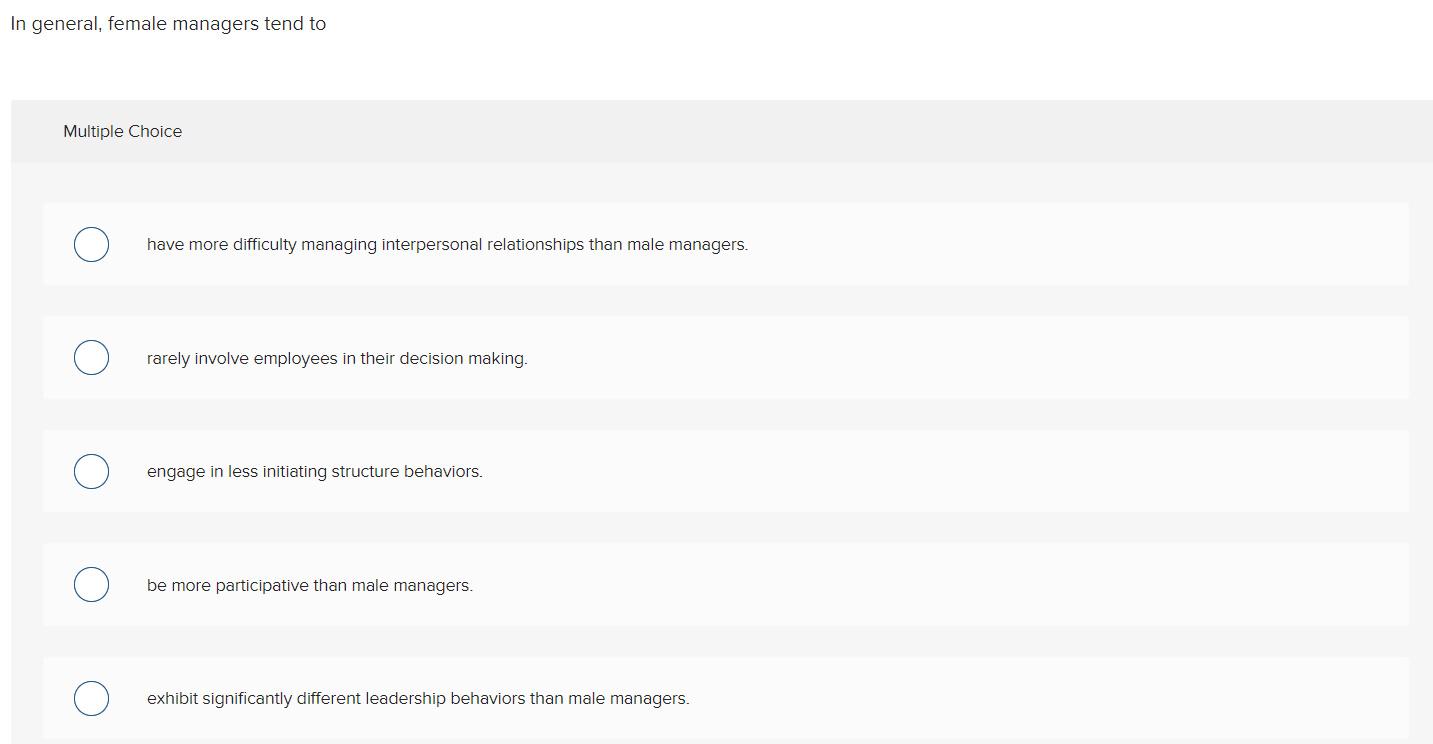Click answer text 'rarely involve employees in their decision making'
The height and width of the screenshot is (744, 1433).
pos(336,359)
